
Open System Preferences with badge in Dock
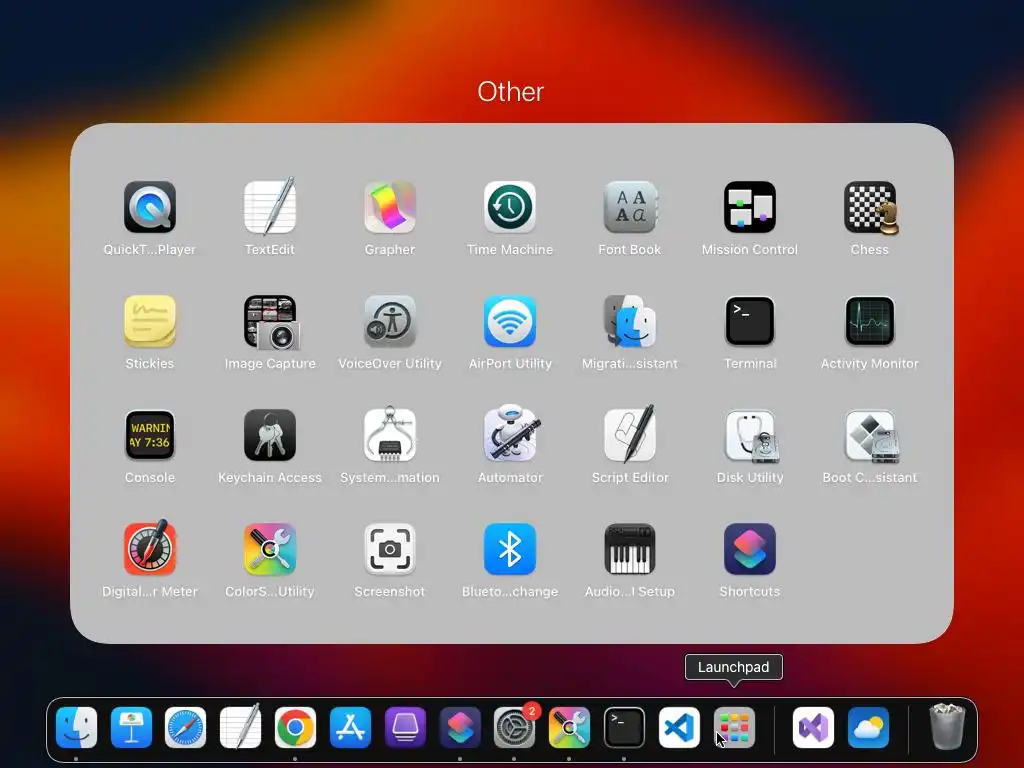coord(515,728)
